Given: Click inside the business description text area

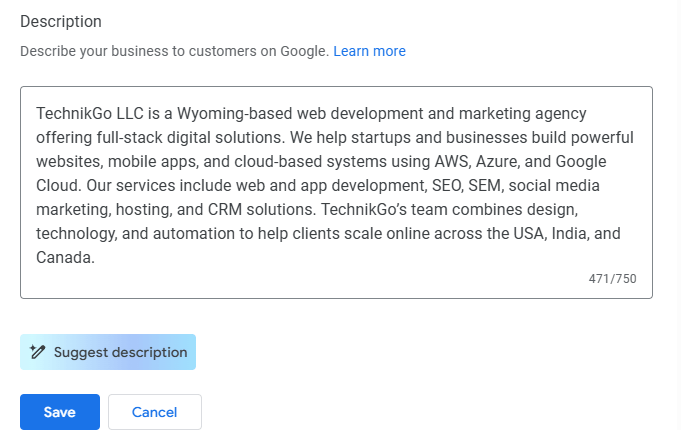Looking at the screenshot, I should pyautogui.click(x=336, y=192).
